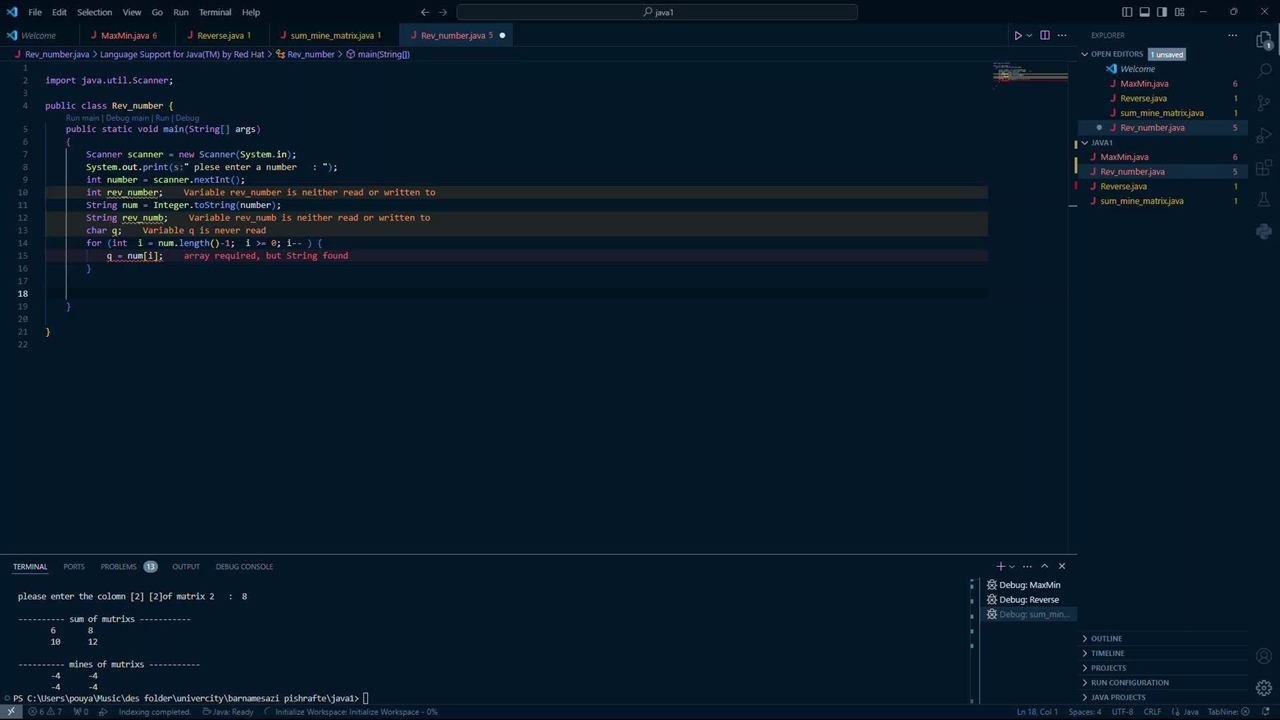Expand the OUTLINE section
Screen dimensions: 1280x720
1106,638
